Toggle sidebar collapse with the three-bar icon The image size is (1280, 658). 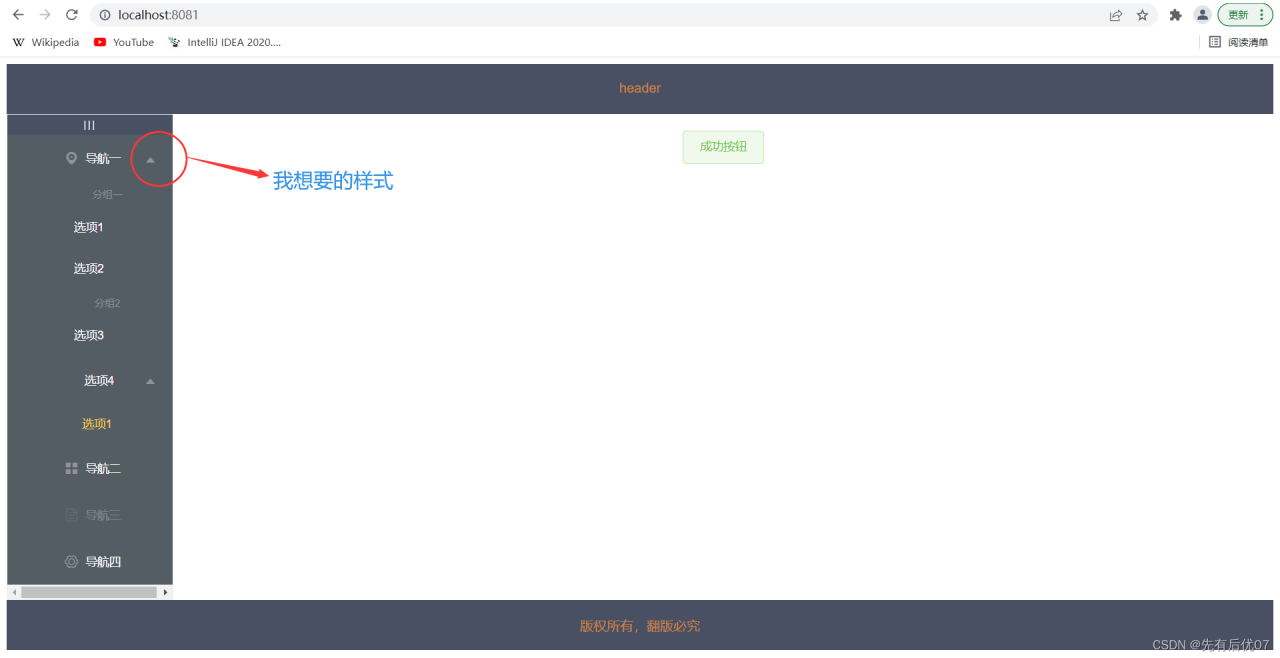click(x=89, y=125)
